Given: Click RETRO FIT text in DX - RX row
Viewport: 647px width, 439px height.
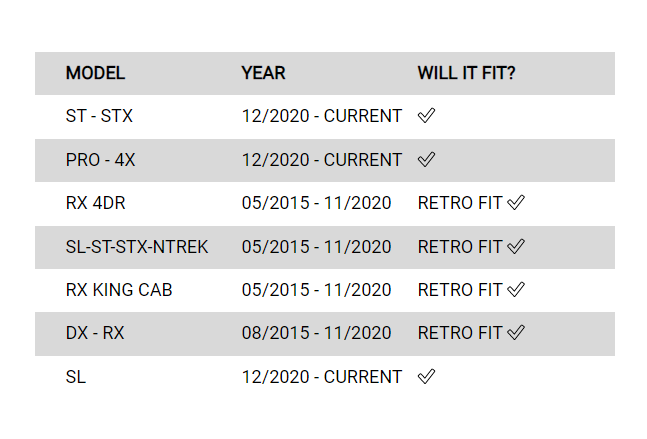Looking at the screenshot, I should tap(460, 334).
